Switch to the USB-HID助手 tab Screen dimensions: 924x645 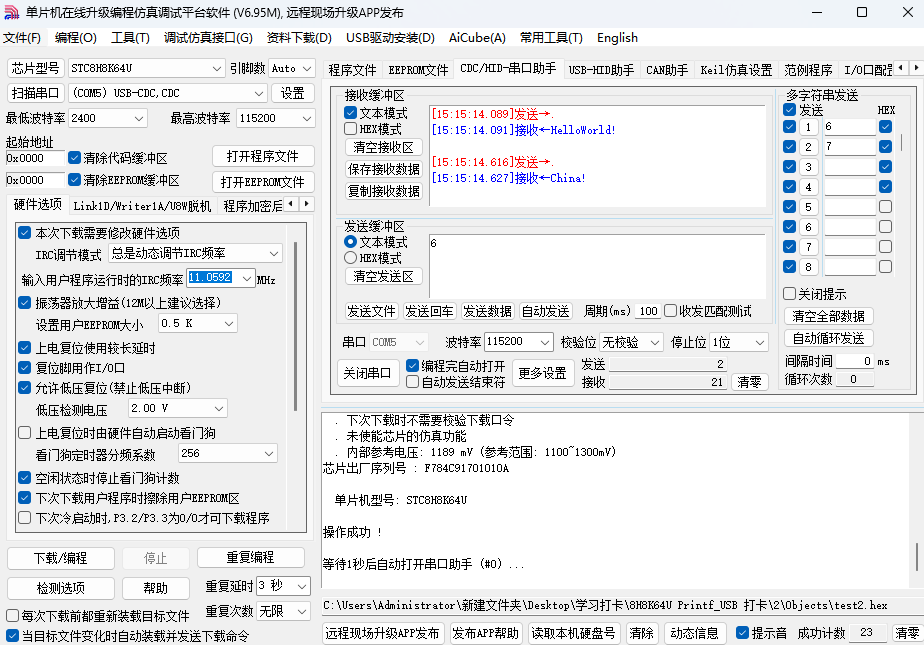click(x=601, y=70)
